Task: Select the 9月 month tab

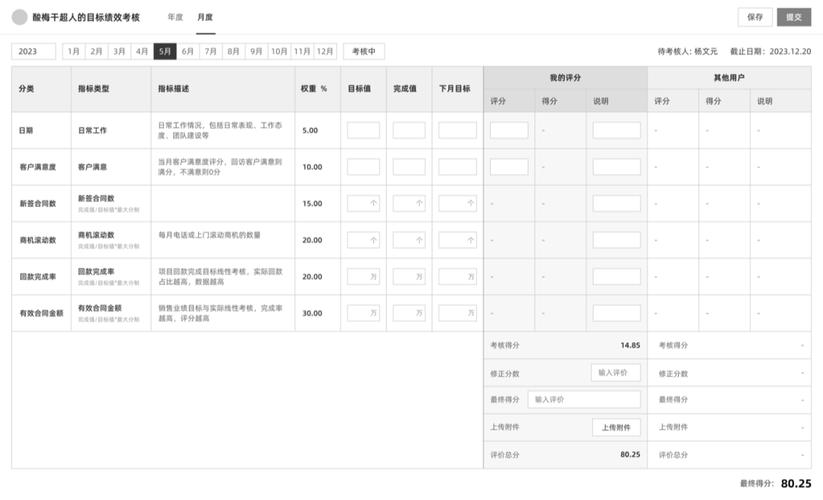Action: coord(256,51)
